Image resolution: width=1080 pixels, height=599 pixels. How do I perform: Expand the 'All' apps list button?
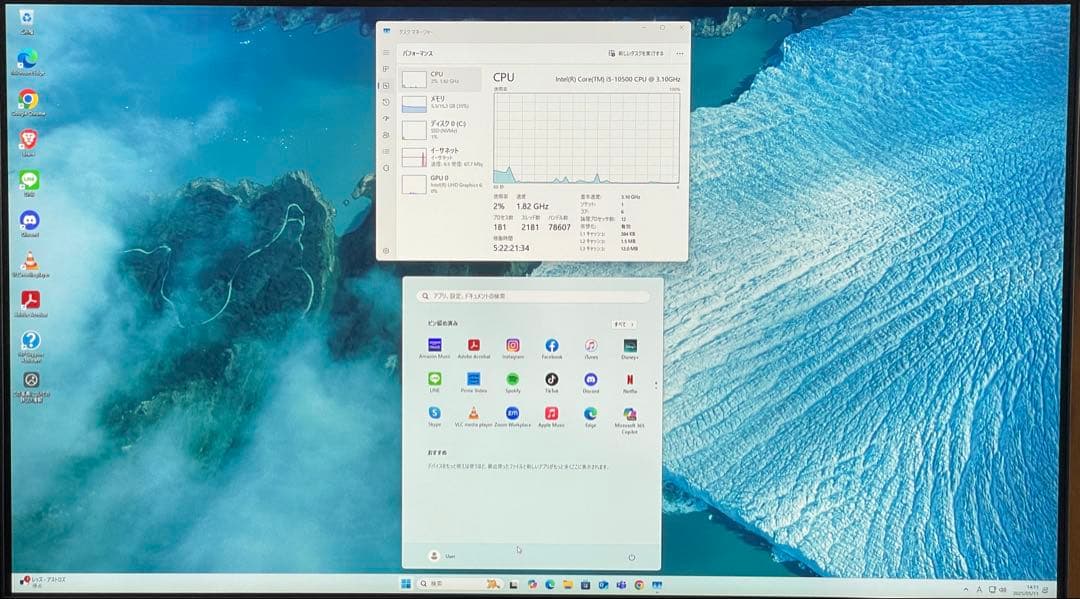pos(623,324)
